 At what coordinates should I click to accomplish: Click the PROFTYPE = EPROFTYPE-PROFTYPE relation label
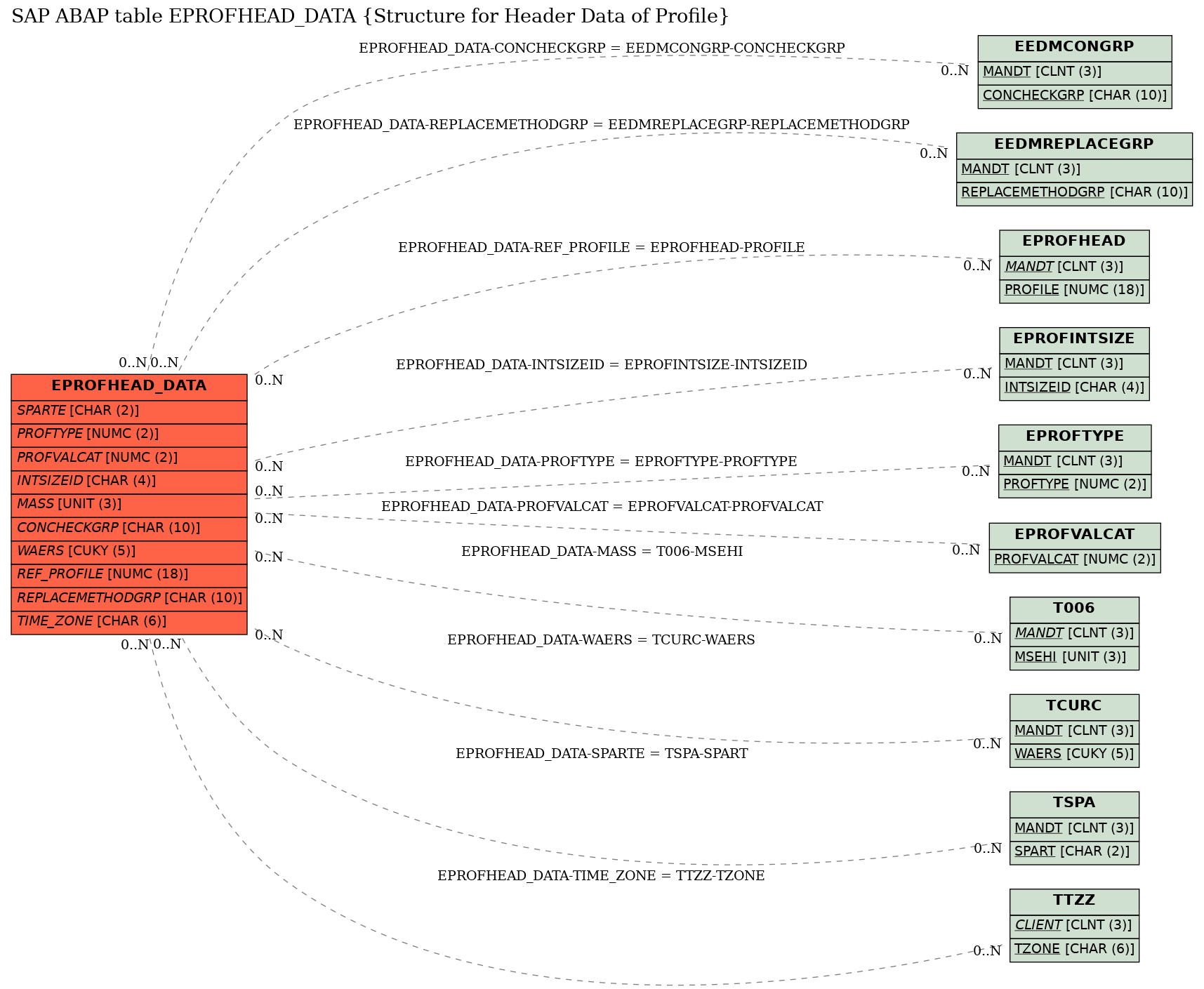tap(601, 462)
